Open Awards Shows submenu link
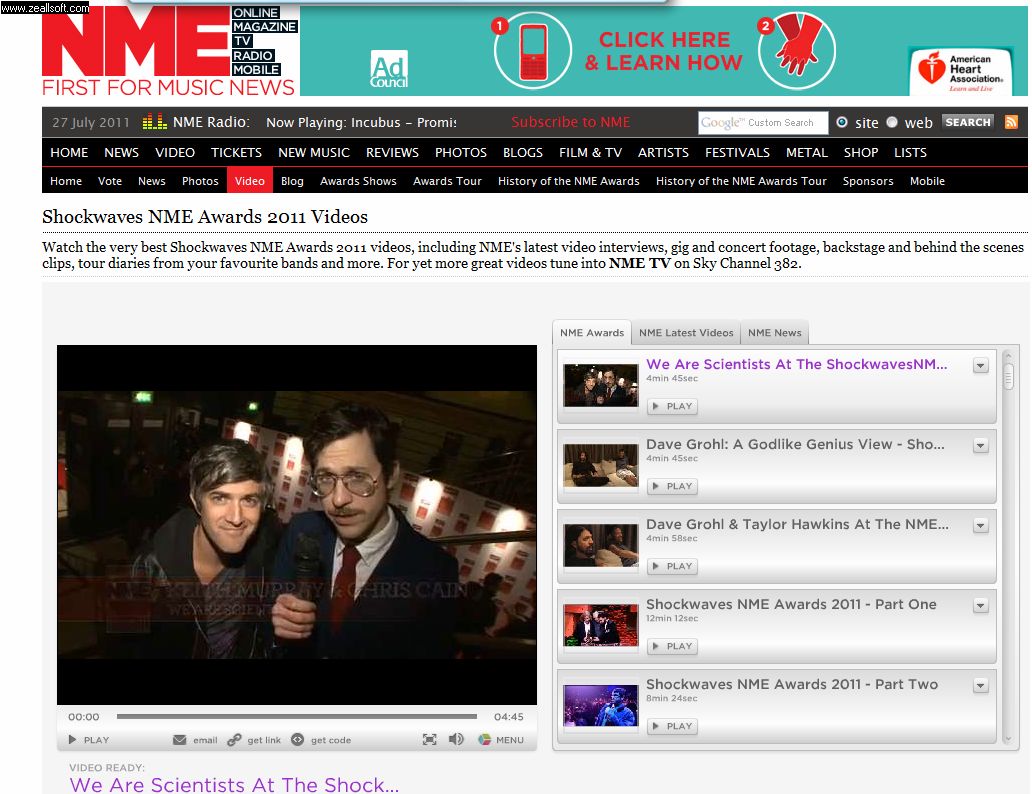Viewport: 1032px width, 794px height. [358, 181]
